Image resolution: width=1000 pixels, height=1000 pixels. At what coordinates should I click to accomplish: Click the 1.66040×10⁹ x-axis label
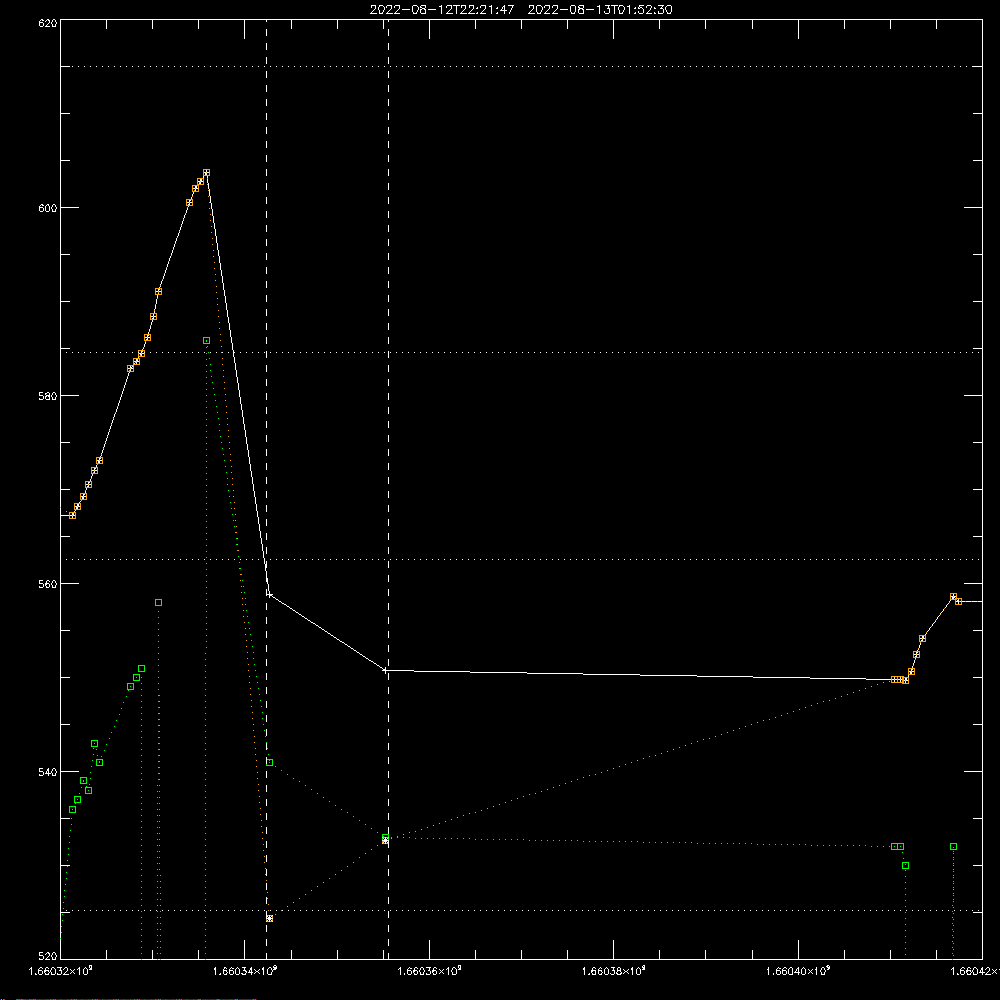[x=798, y=971]
